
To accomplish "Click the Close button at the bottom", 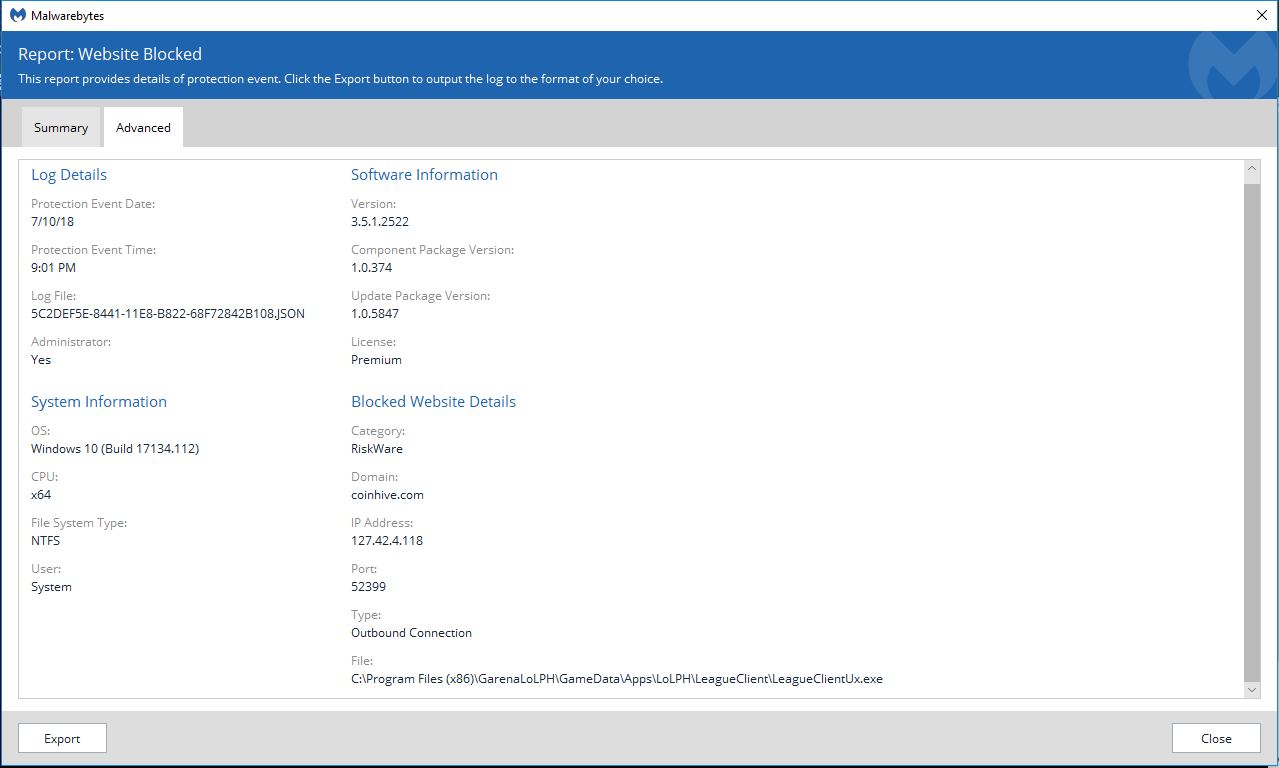I will click(1216, 739).
